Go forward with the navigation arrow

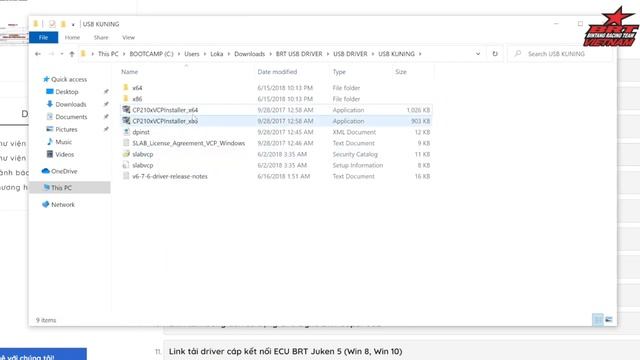(x=51, y=54)
